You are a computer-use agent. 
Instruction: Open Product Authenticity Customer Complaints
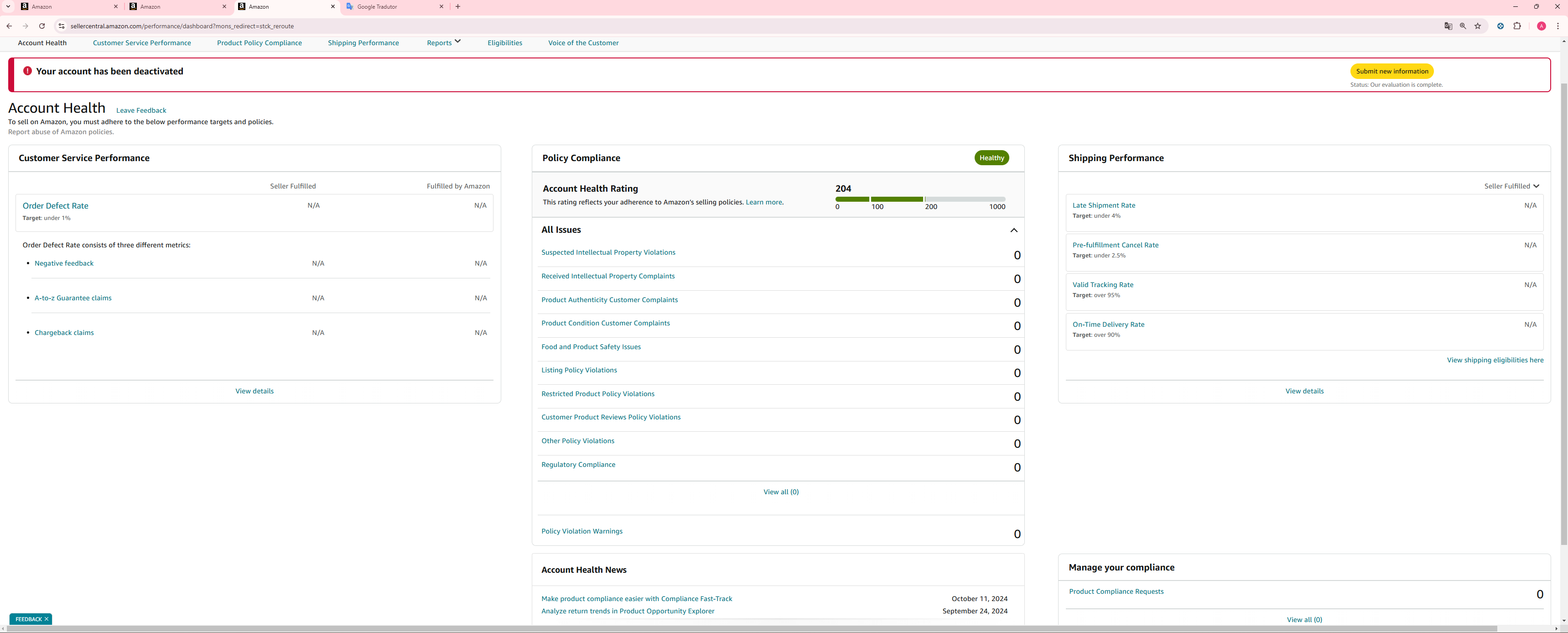click(609, 300)
